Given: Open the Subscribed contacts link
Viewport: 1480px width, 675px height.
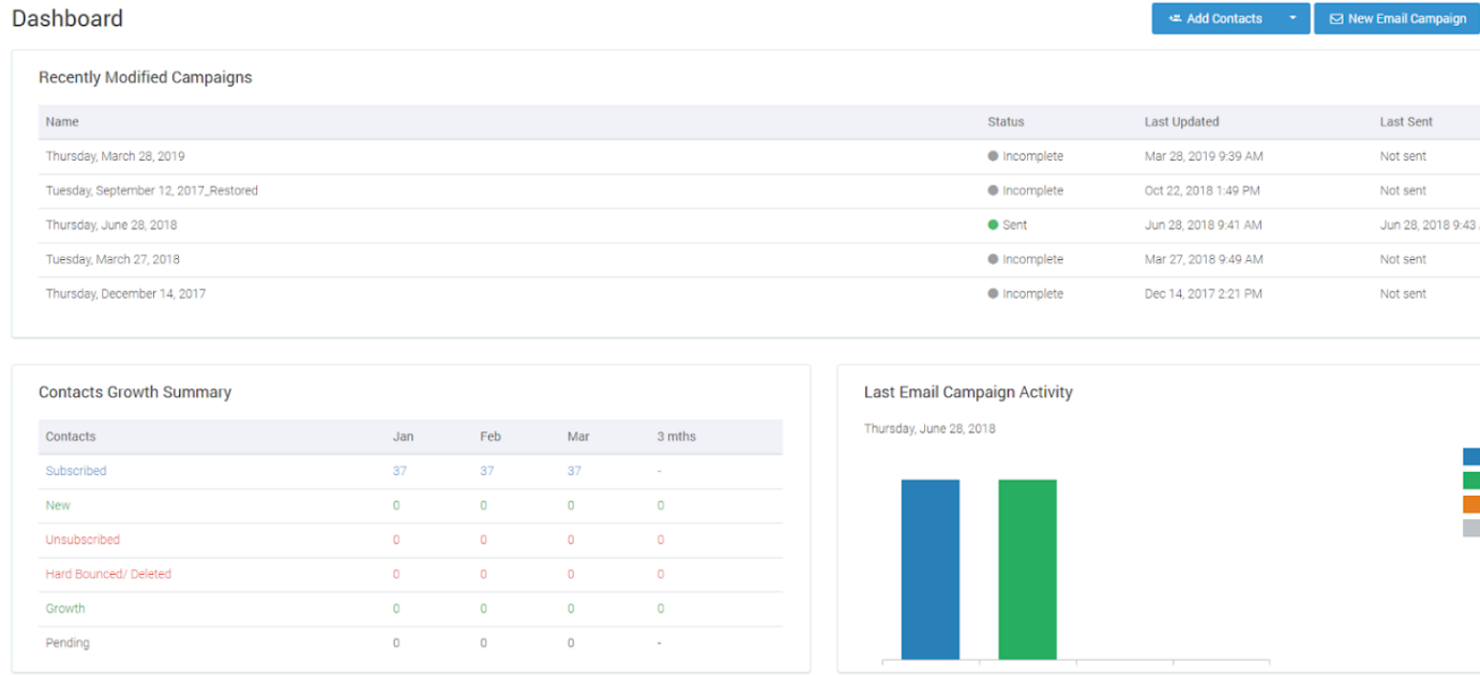Looking at the screenshot, I should (76, 470).
